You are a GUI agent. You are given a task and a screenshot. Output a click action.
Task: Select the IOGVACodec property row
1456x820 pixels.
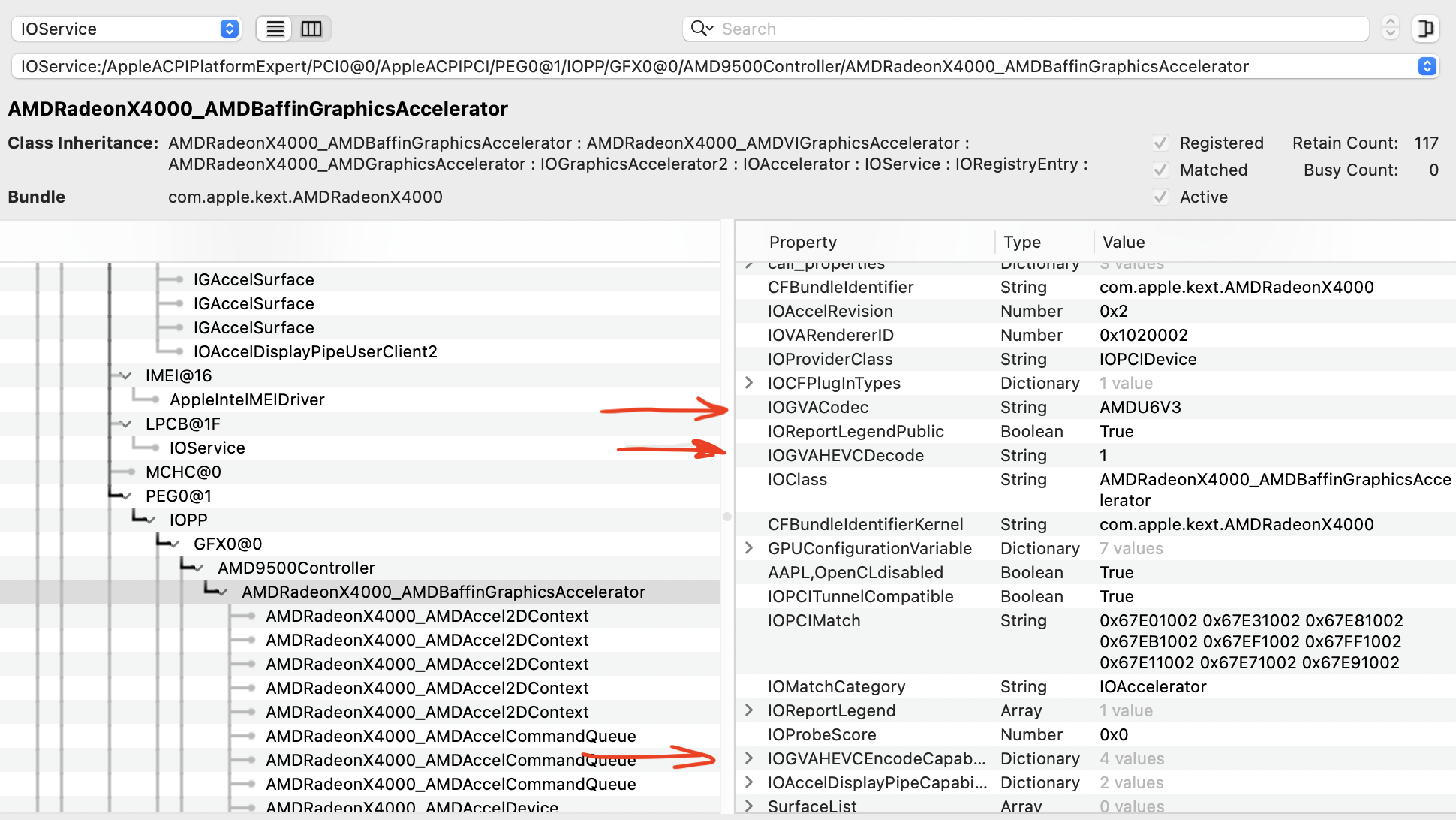click(x=818, y=407)
